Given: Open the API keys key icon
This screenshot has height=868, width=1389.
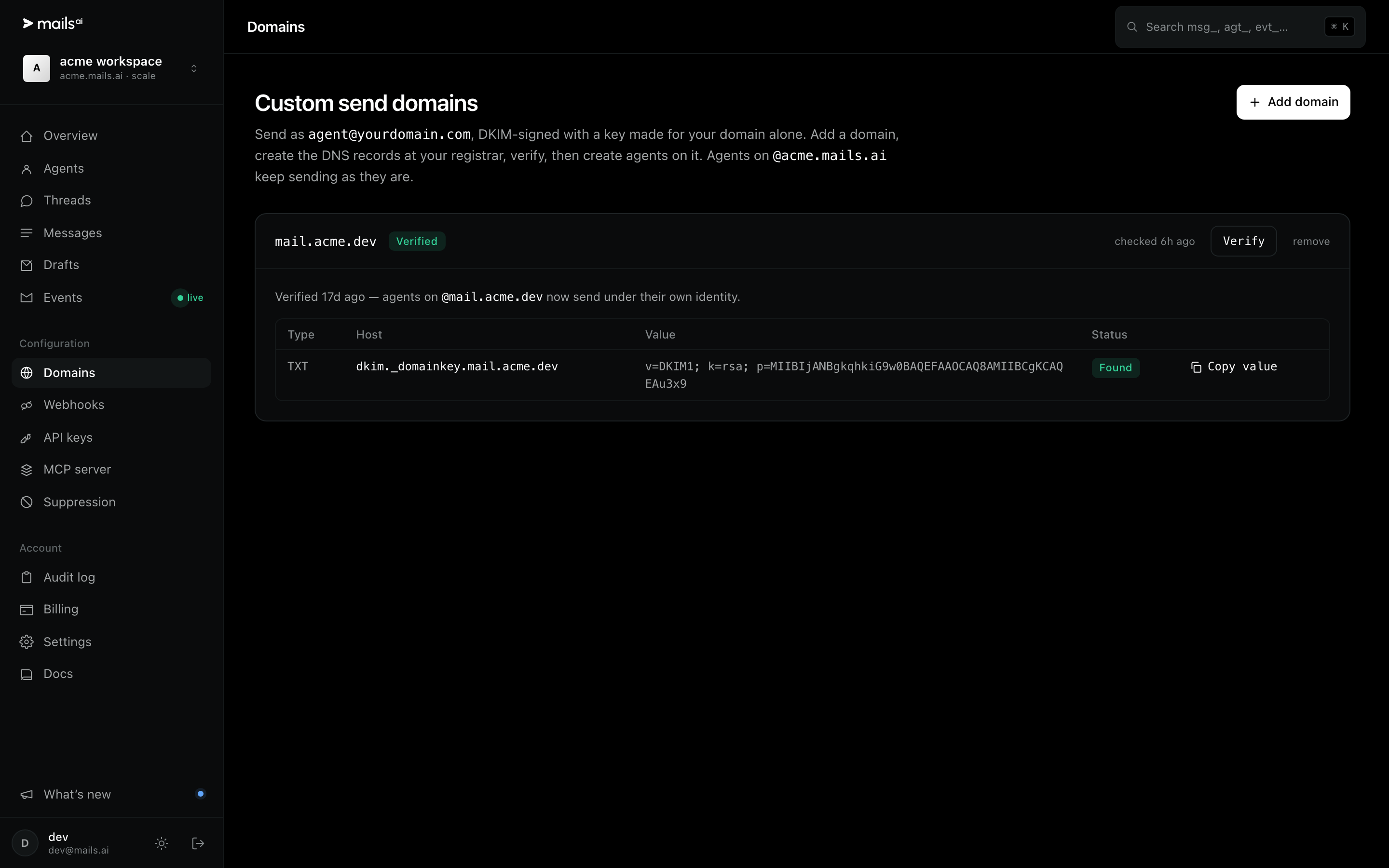Looking at the screenshot, I should click(x=27, y=438).
